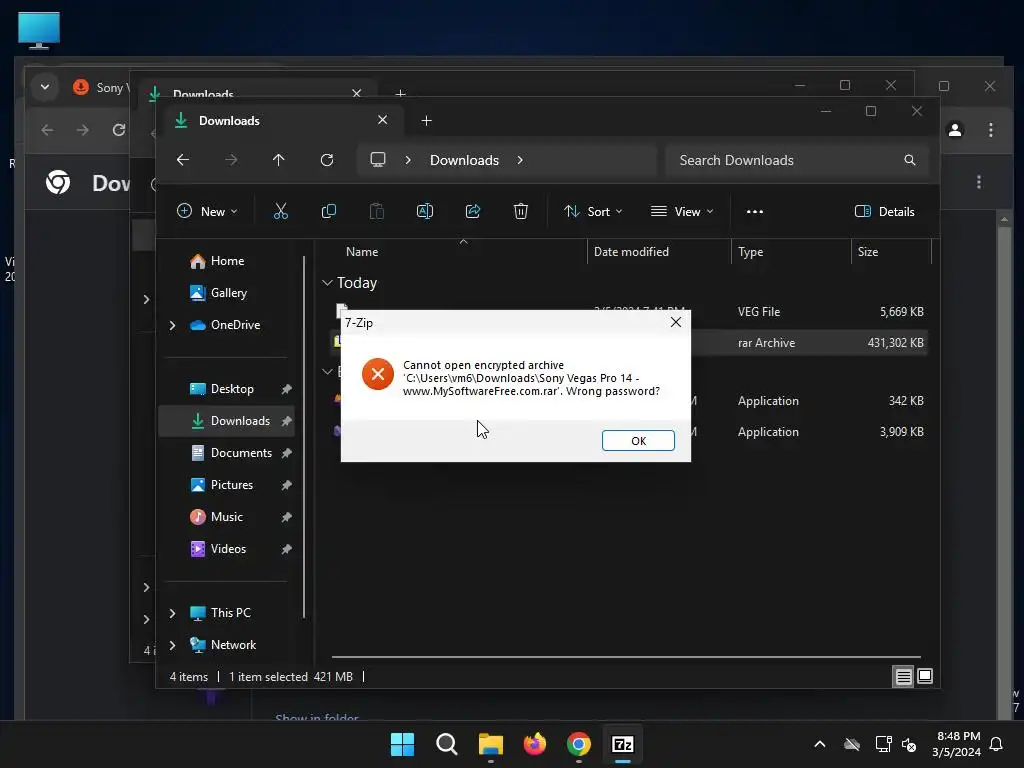Click the pin icon beside Music
Viewport: 1024px width, 768px height.
pyautogui.click(x=286, y=517)
